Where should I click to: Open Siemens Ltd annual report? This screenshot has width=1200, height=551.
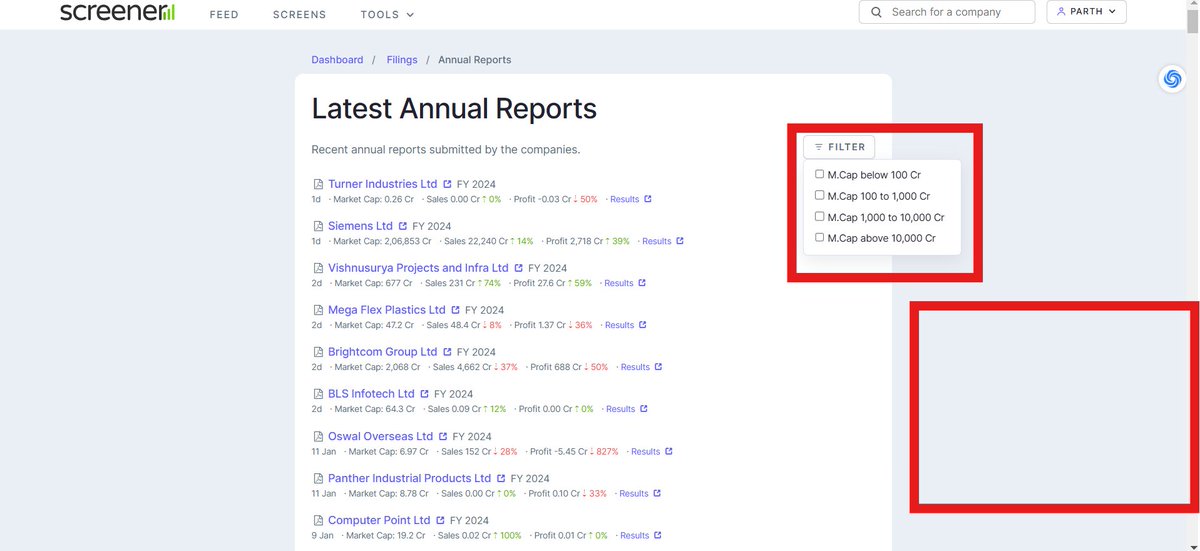(360, 226)
